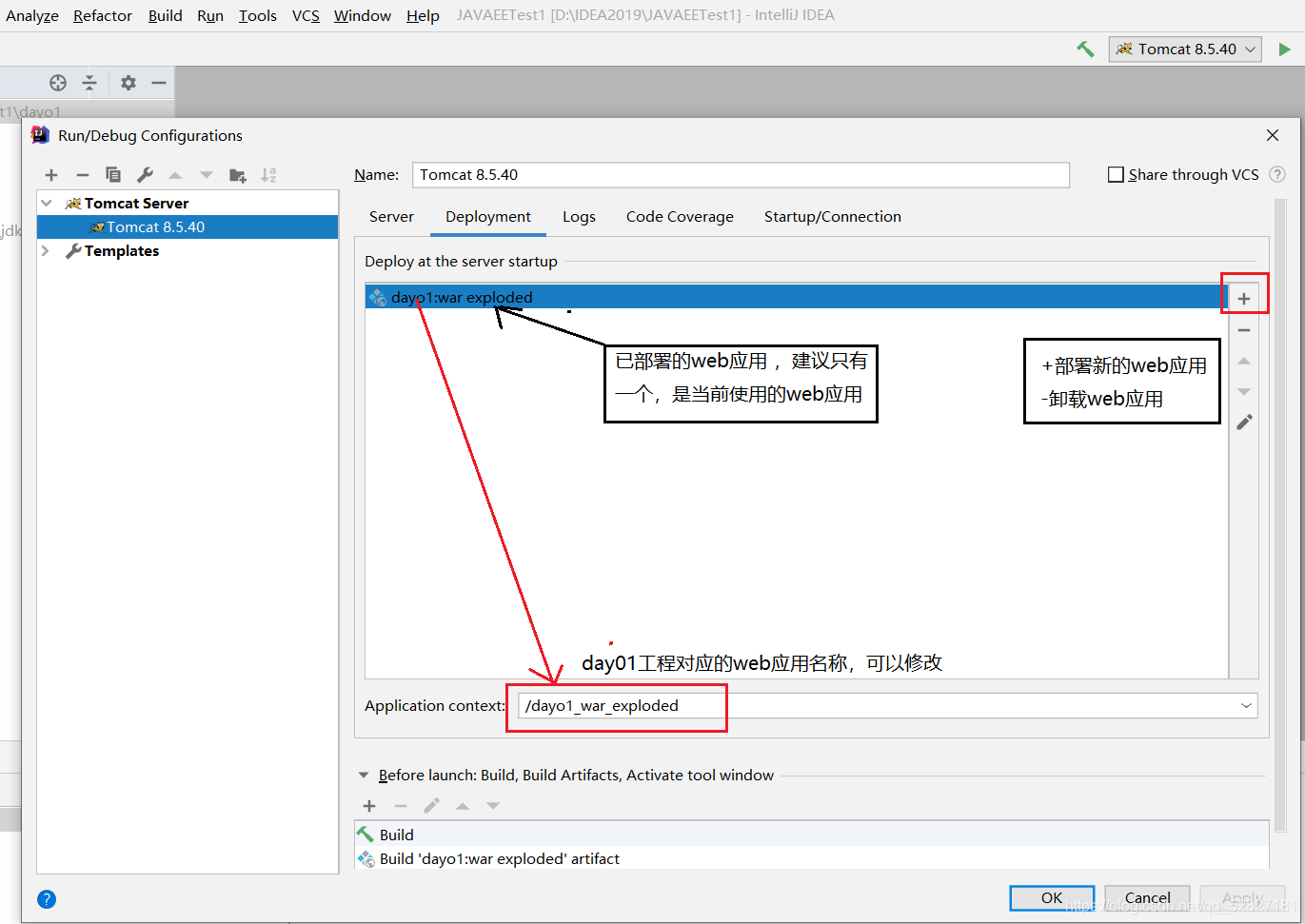Click the dialog's vertical scrollbar
This screenshot has width=1305, height=924.
point(1280,514)
